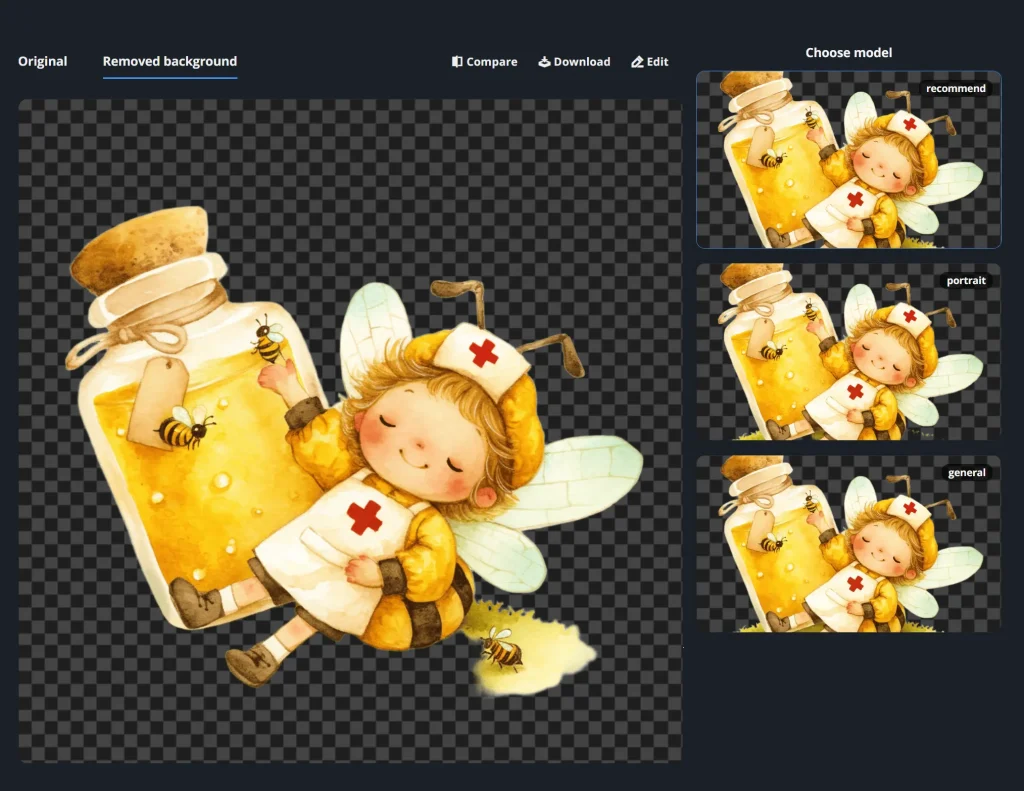Screen dimensions: 1024x791
Task: Open the editor via Edit text
Action: coord(657,62)
